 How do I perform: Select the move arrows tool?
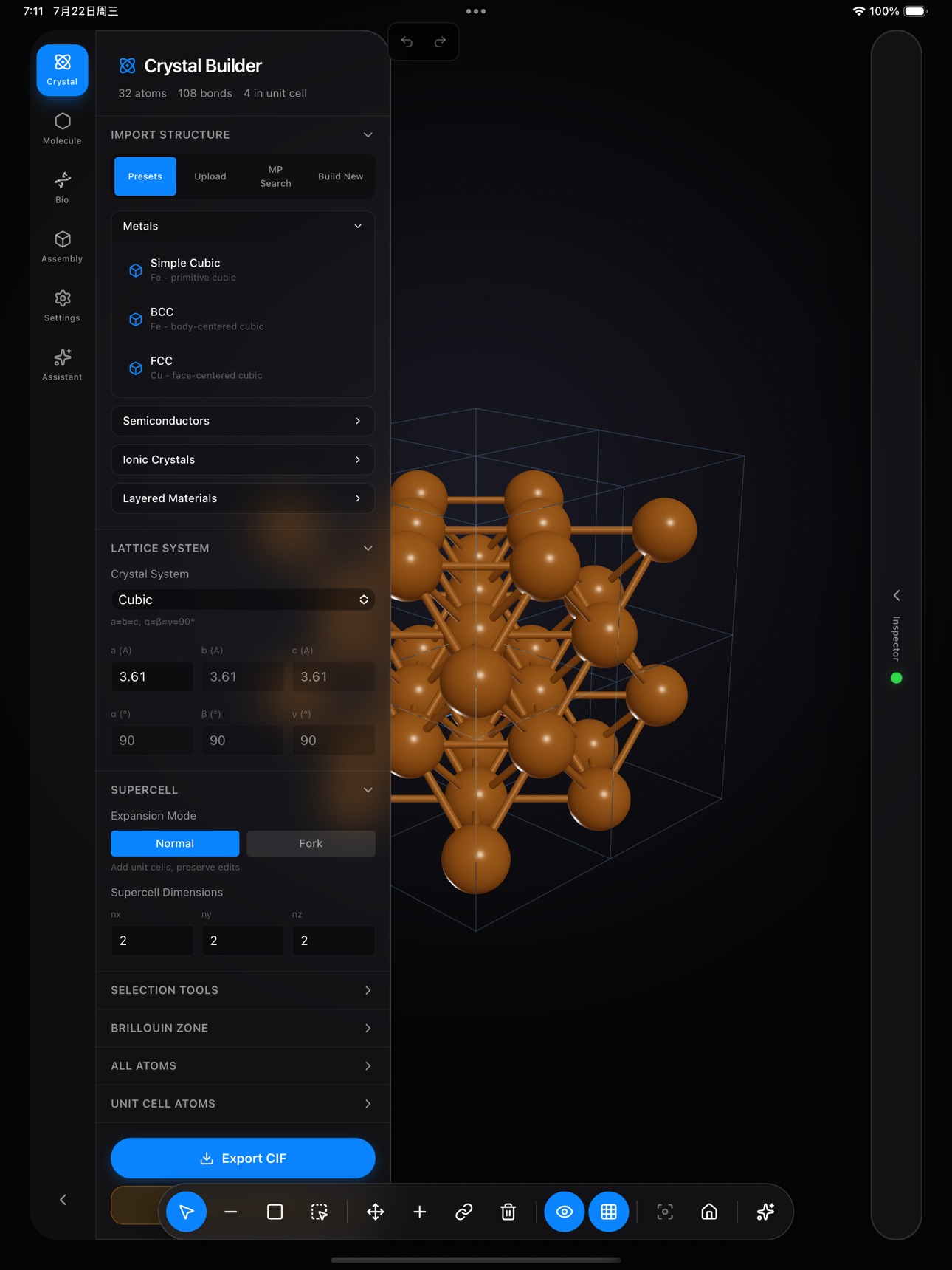(375, 1212)
